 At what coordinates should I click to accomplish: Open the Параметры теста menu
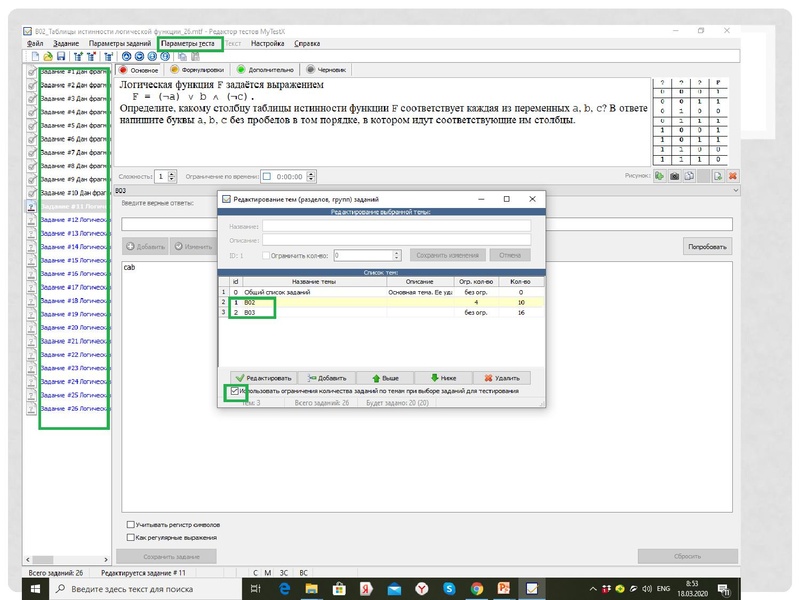187,44
